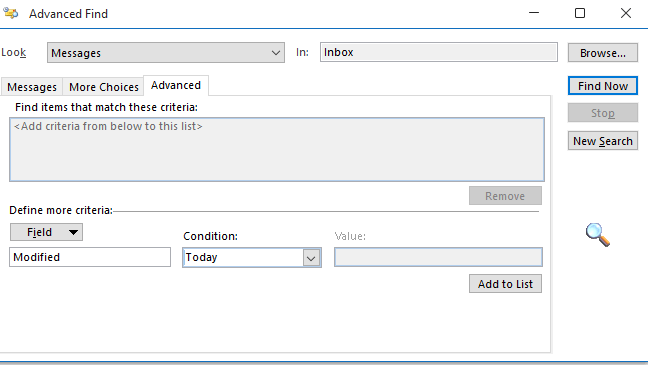Open the Look for Messages dropdown
The height and width of the screenshot is (365, 648).
coord(166,52)
